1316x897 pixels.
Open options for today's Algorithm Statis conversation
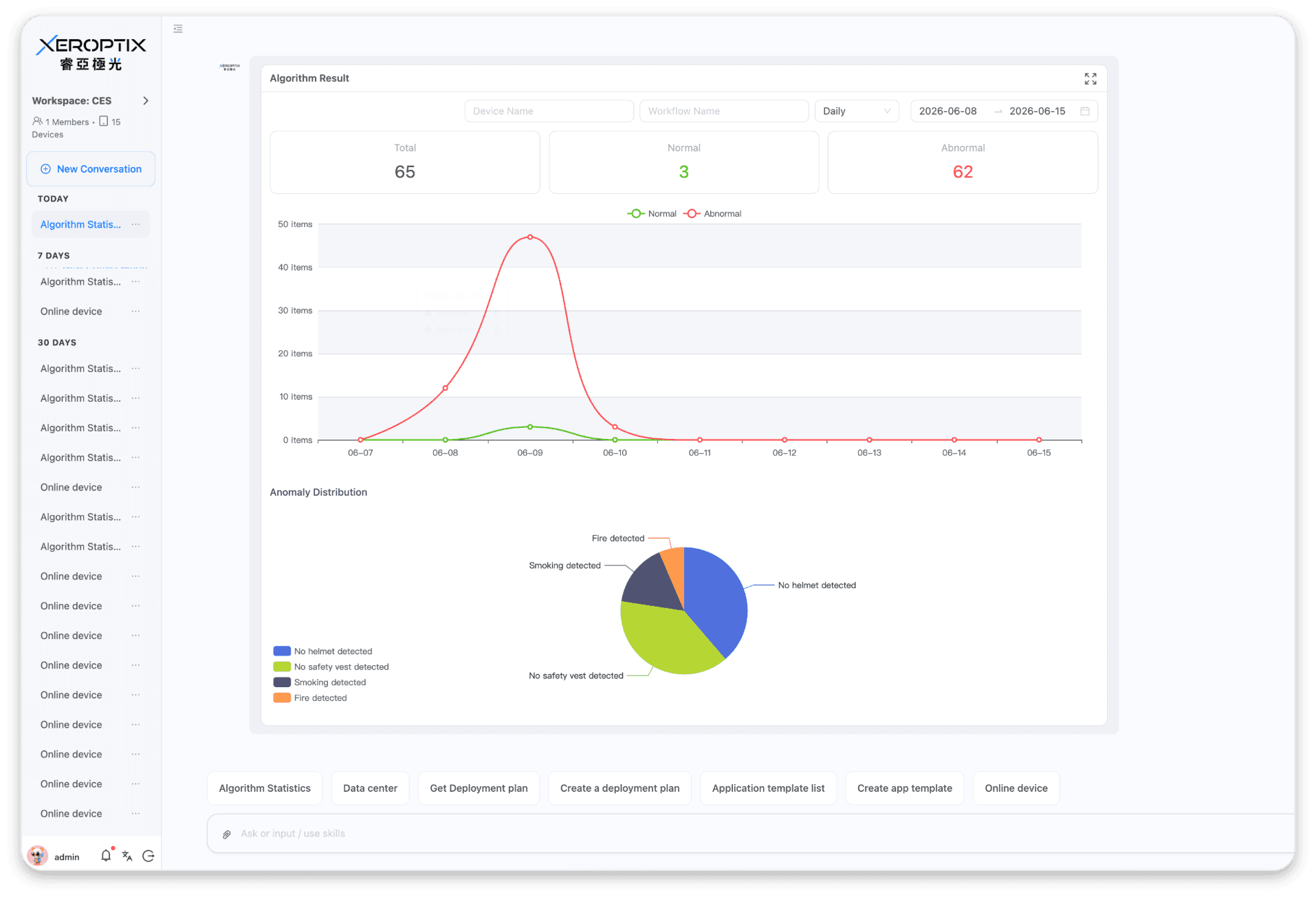tap(135, 224)
